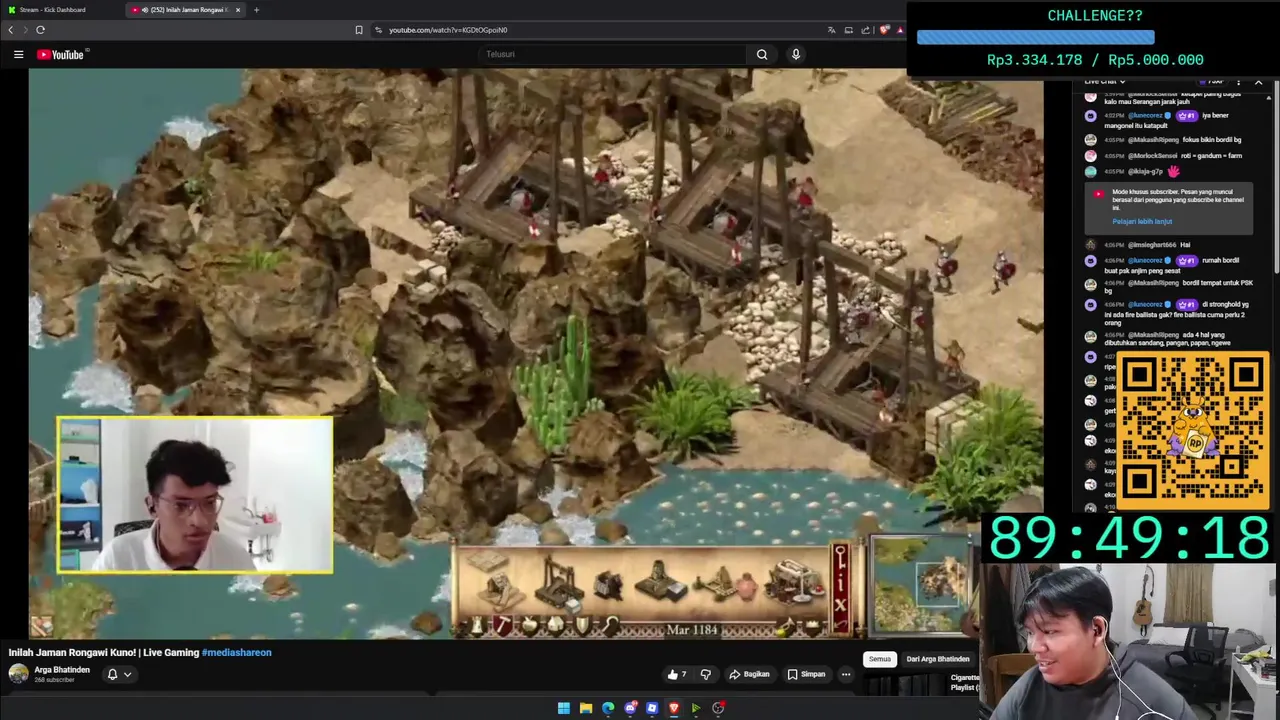Select the weapons shield category icon
This screenshot has width=1280, height=720.
(x=583, y=626)
